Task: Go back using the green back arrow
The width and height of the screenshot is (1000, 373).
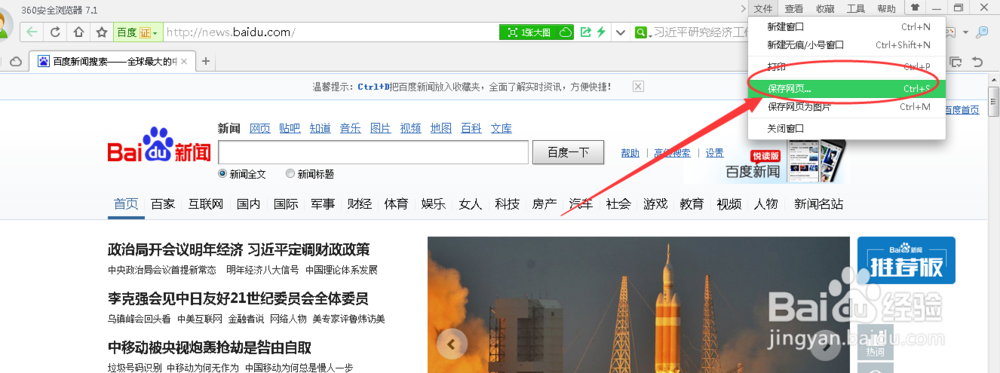Action: pos(33,32)
